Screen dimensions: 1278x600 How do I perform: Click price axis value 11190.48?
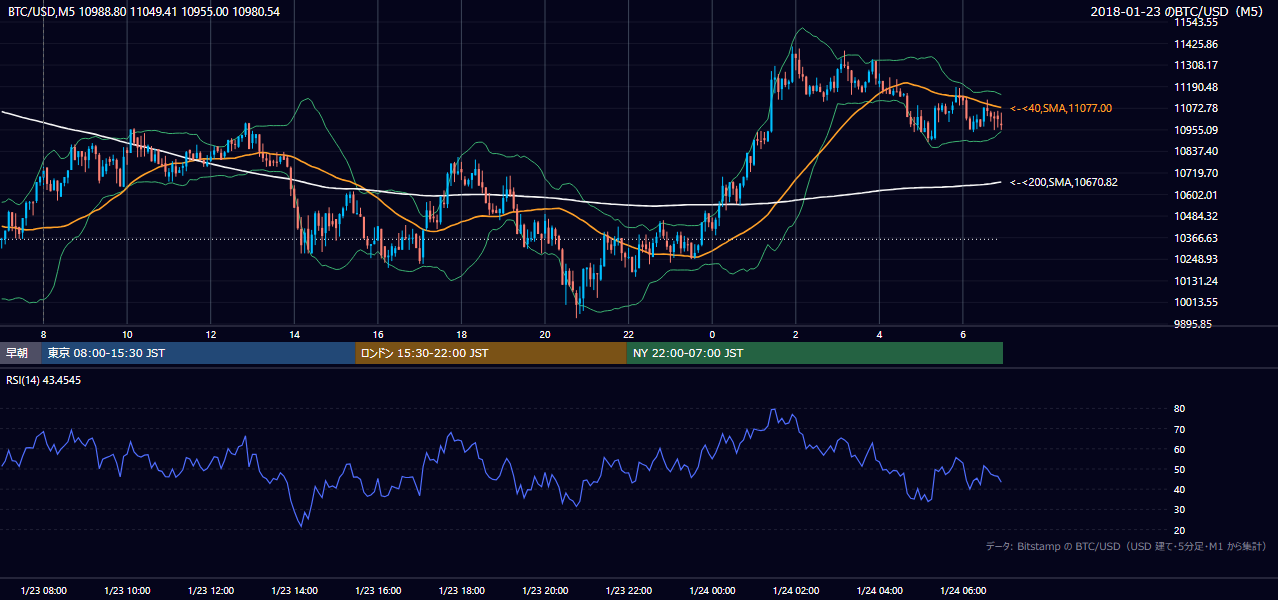coord(1196,87)
